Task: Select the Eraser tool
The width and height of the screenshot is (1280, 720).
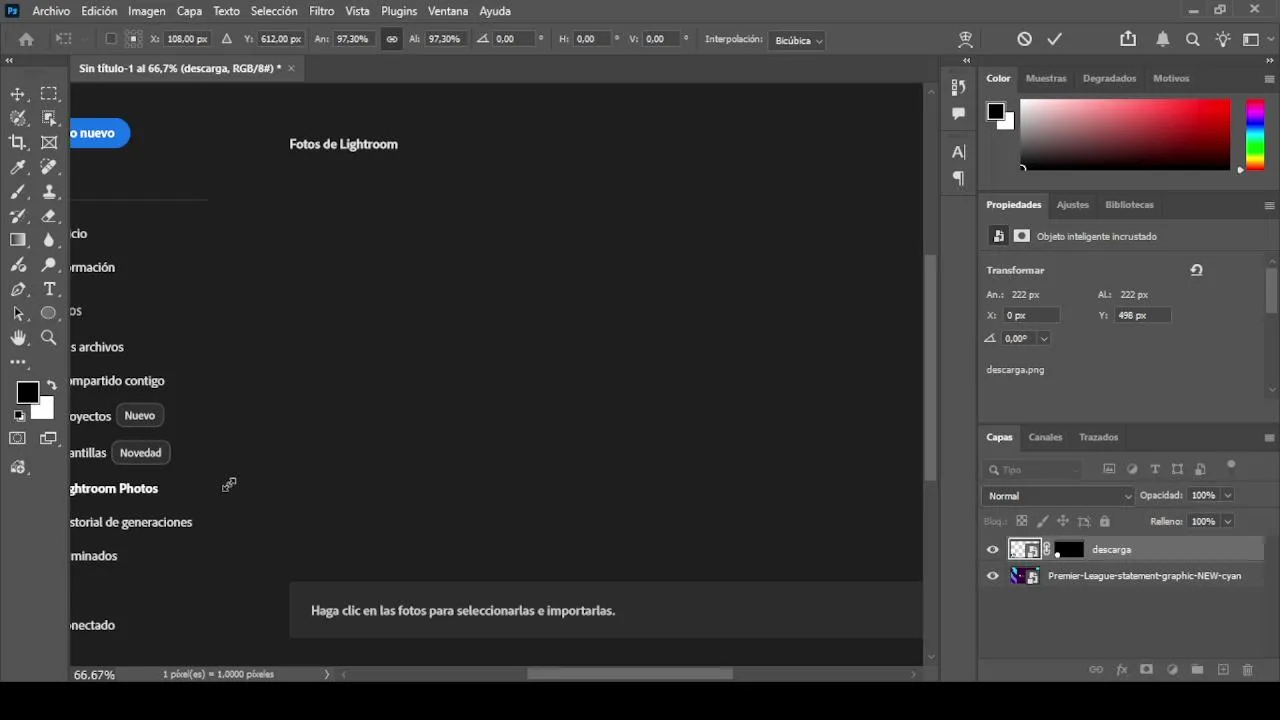Action: (49, 216)
